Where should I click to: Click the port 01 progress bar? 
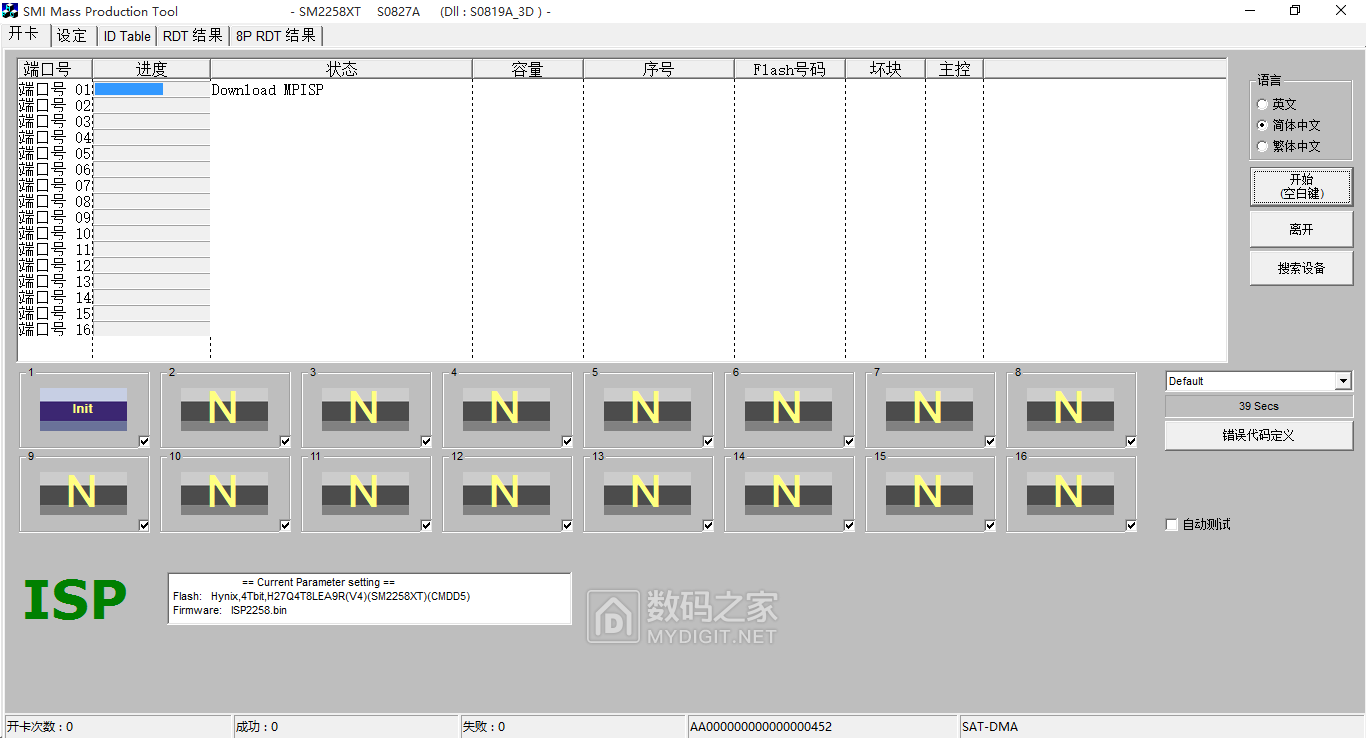[152, 89]
